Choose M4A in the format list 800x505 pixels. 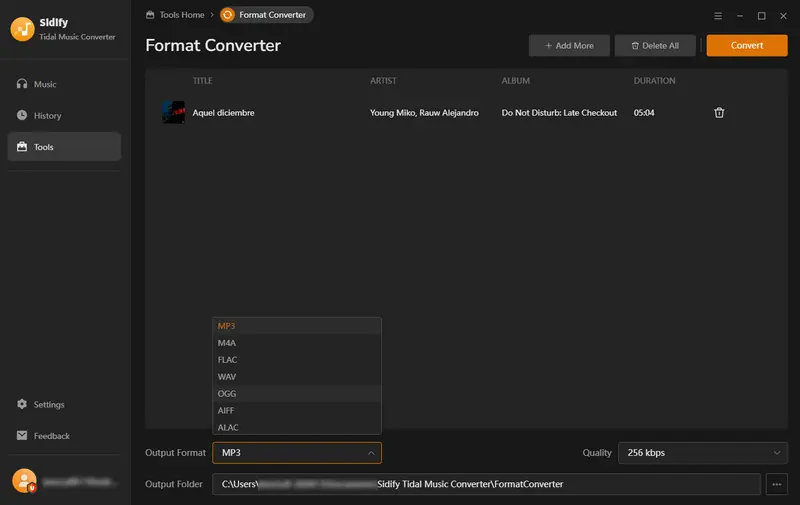point(297,343)
